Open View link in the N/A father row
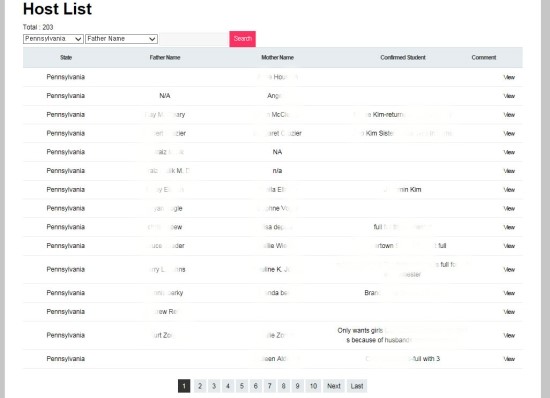550x398 pixels. click(x=509, y=96)
